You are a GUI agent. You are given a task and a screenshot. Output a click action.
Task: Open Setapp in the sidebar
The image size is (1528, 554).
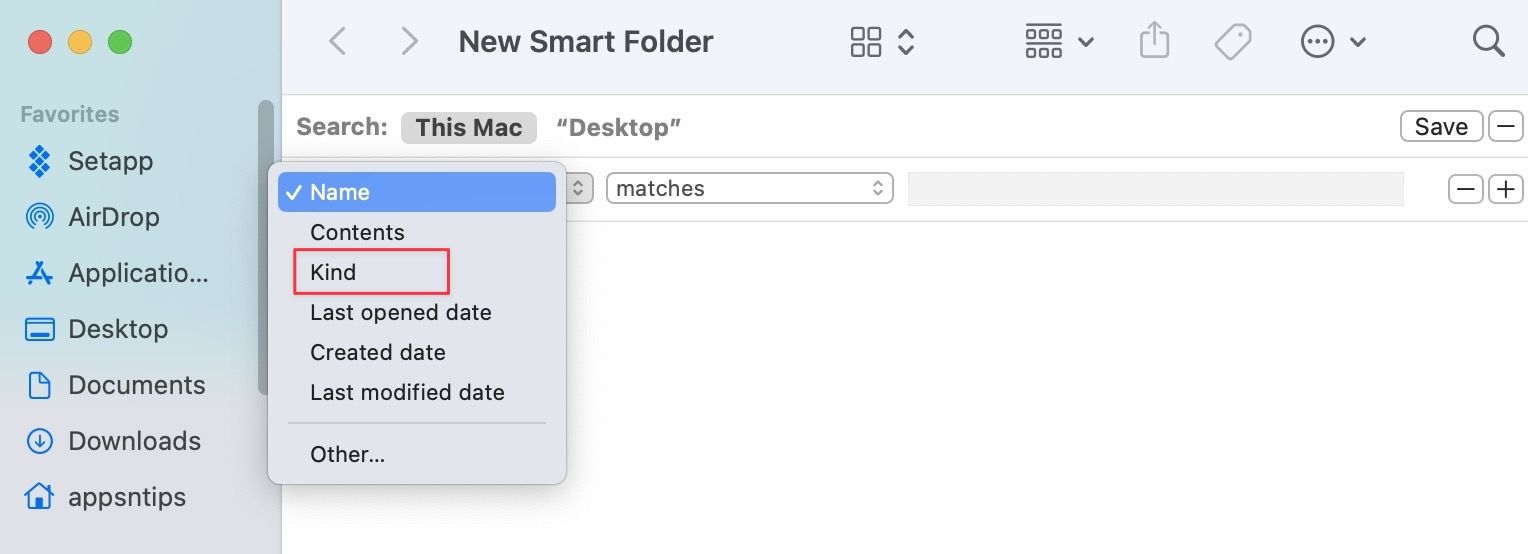coord(110,161)
